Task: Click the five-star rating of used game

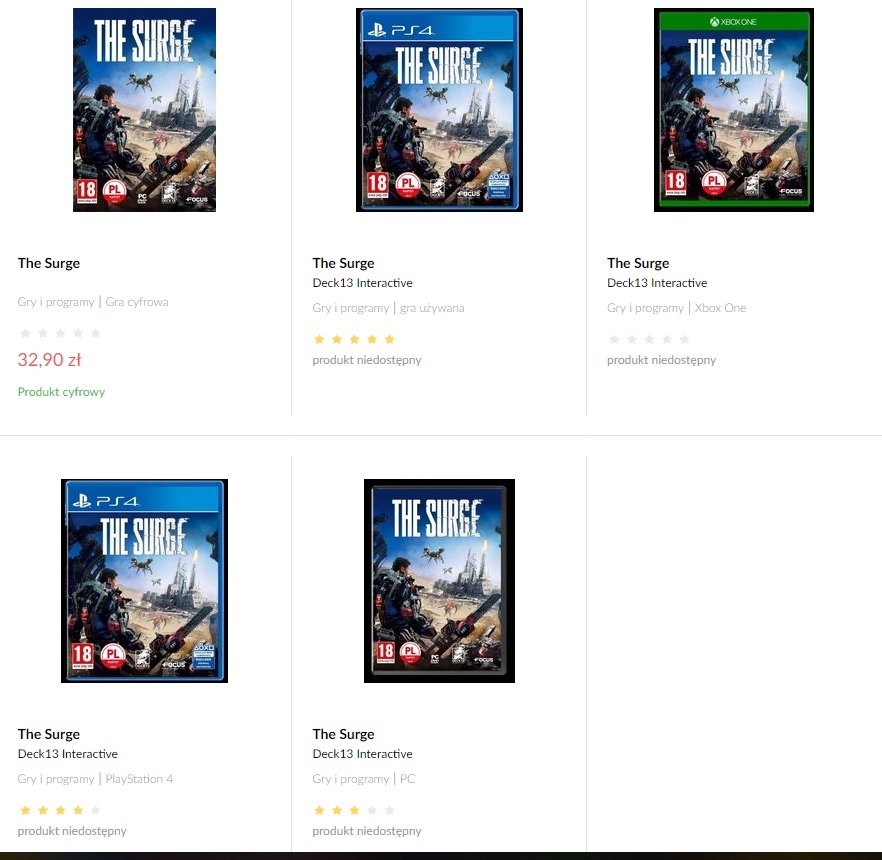Action: point(354,339)
